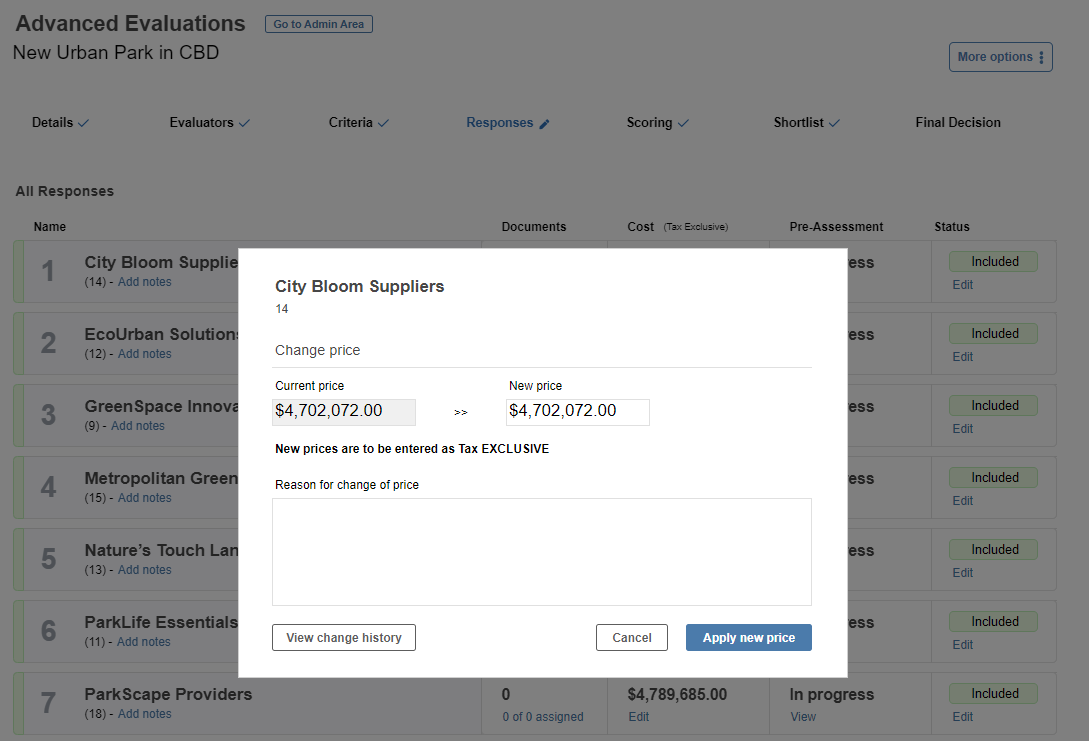
Task: View ParkScape Providers pre-assessment
Action: coord(803,717)
